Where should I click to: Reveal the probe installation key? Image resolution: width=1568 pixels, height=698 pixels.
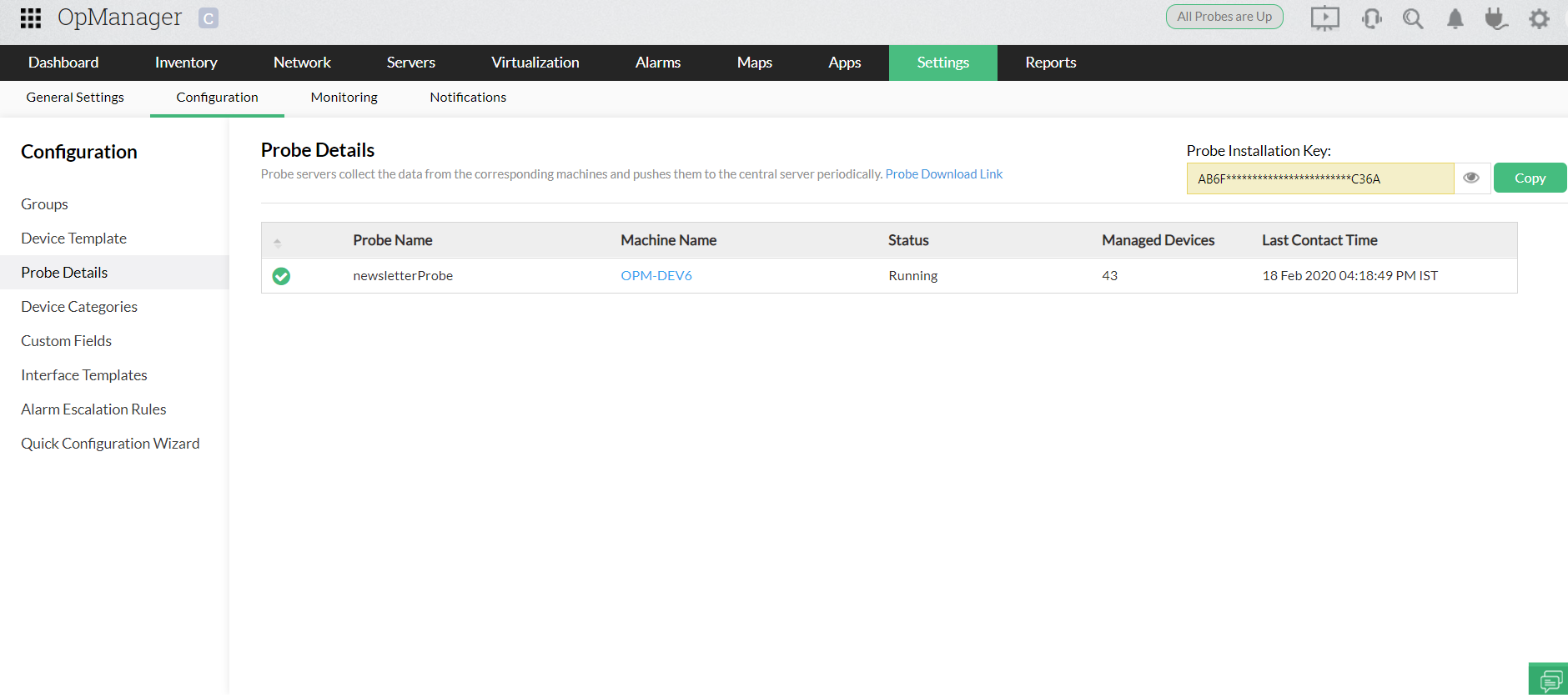coord(1471,178)
